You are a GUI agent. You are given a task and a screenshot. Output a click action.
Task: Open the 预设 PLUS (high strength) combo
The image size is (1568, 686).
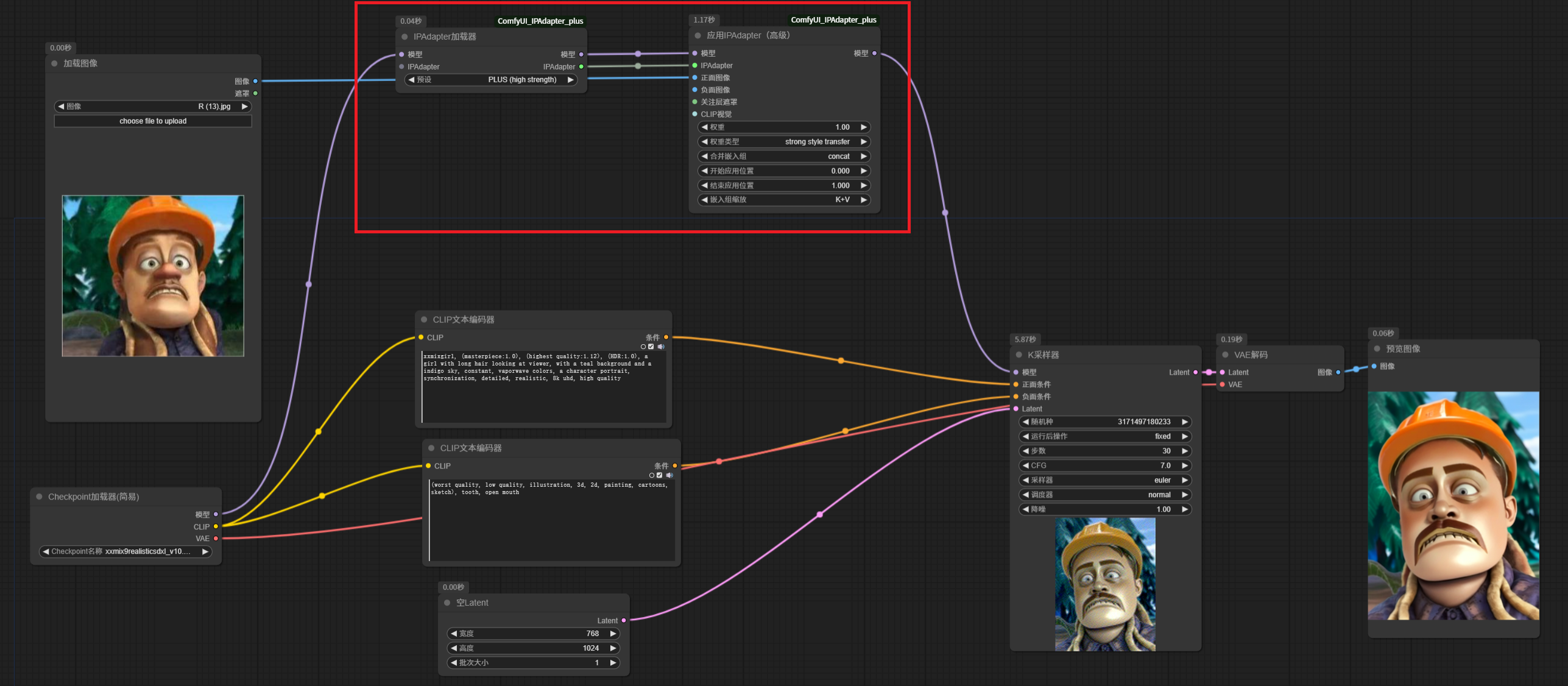491,80
